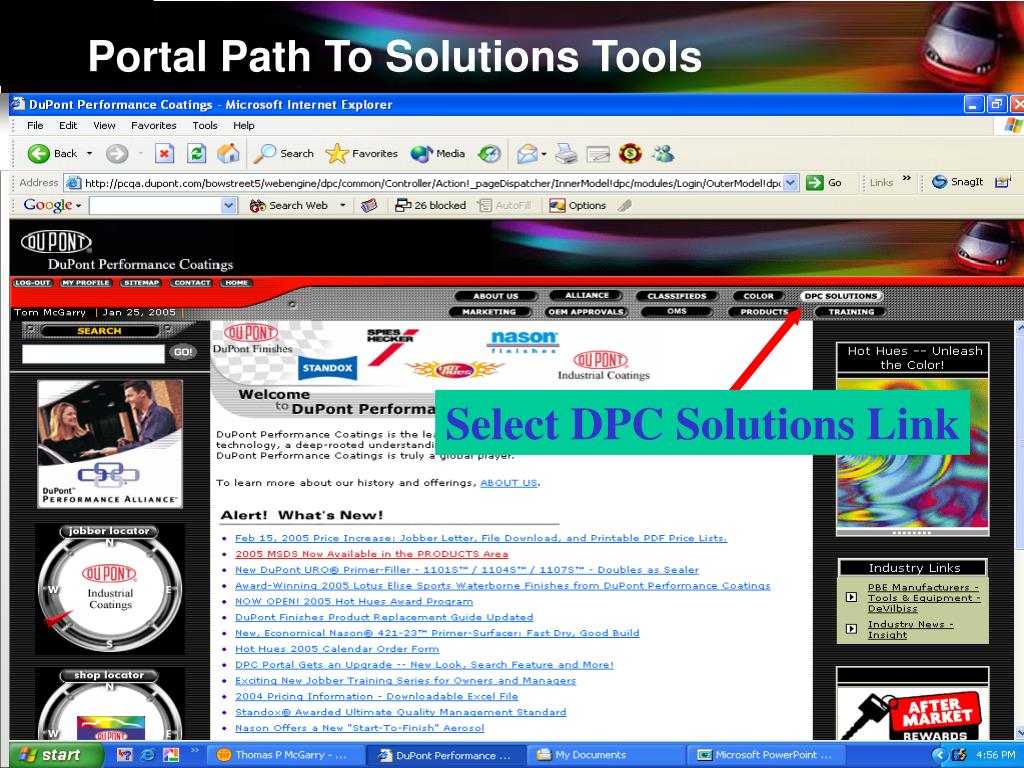This screenshot has width=1024, height=768.
Task: Open Search Web dropdown arrow
Action: pyautogui.click(x=342, y=205)
